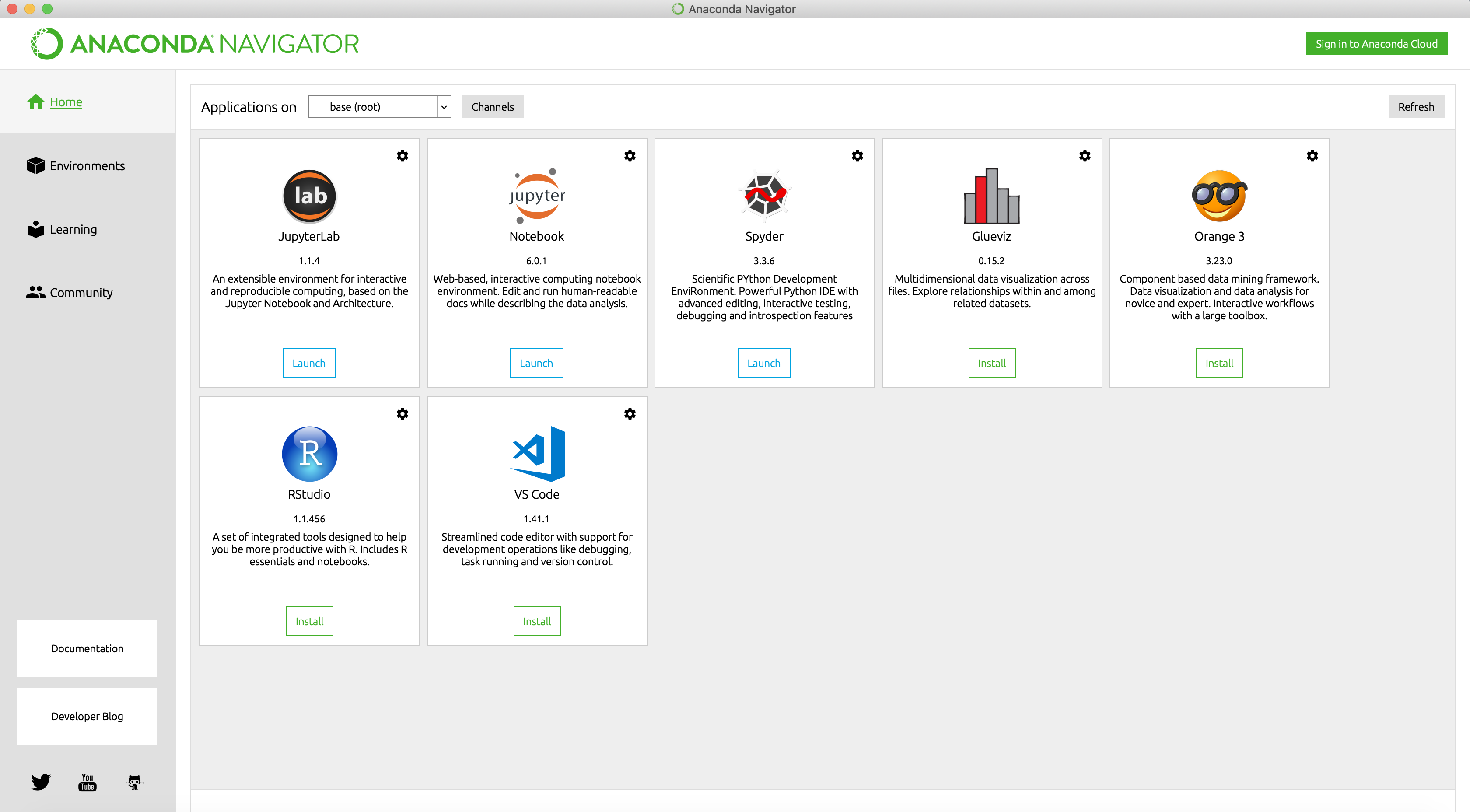1470x812 pixels.
Task: Refresh the applications list
Action: [1416, 107]
